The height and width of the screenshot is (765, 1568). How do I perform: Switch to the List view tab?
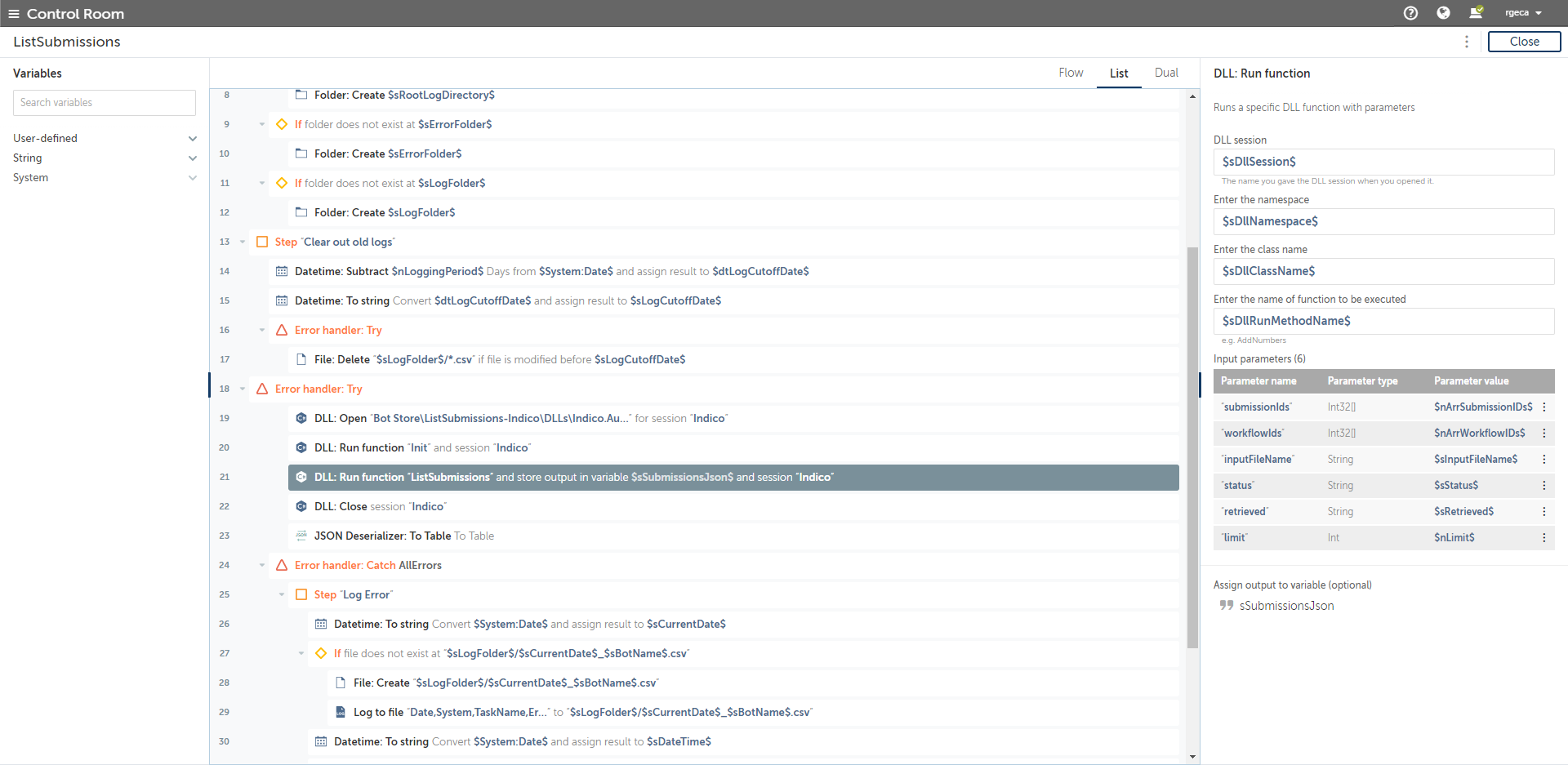(x=1119, y=73)
